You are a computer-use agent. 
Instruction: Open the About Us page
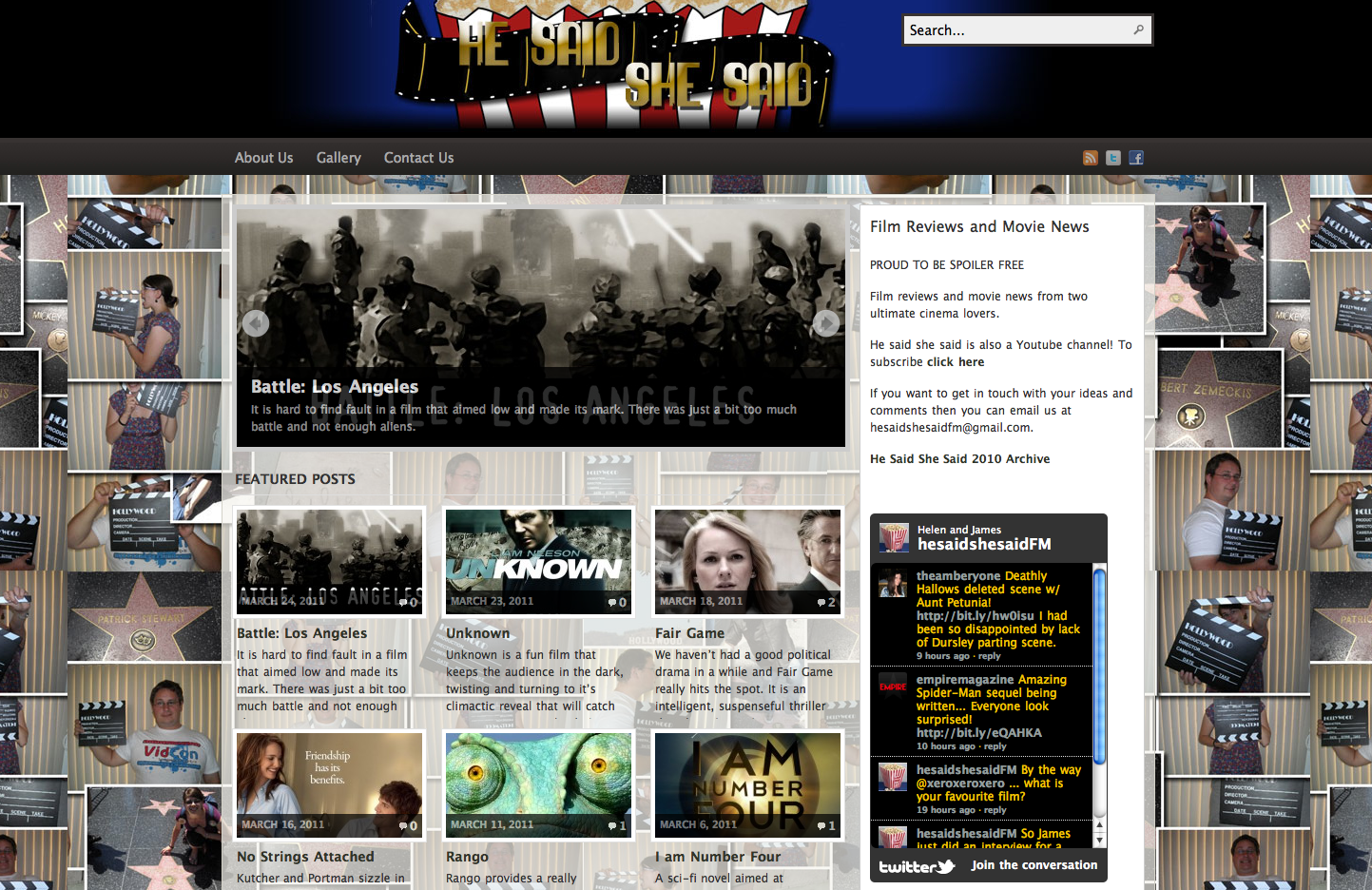[263, 158]
